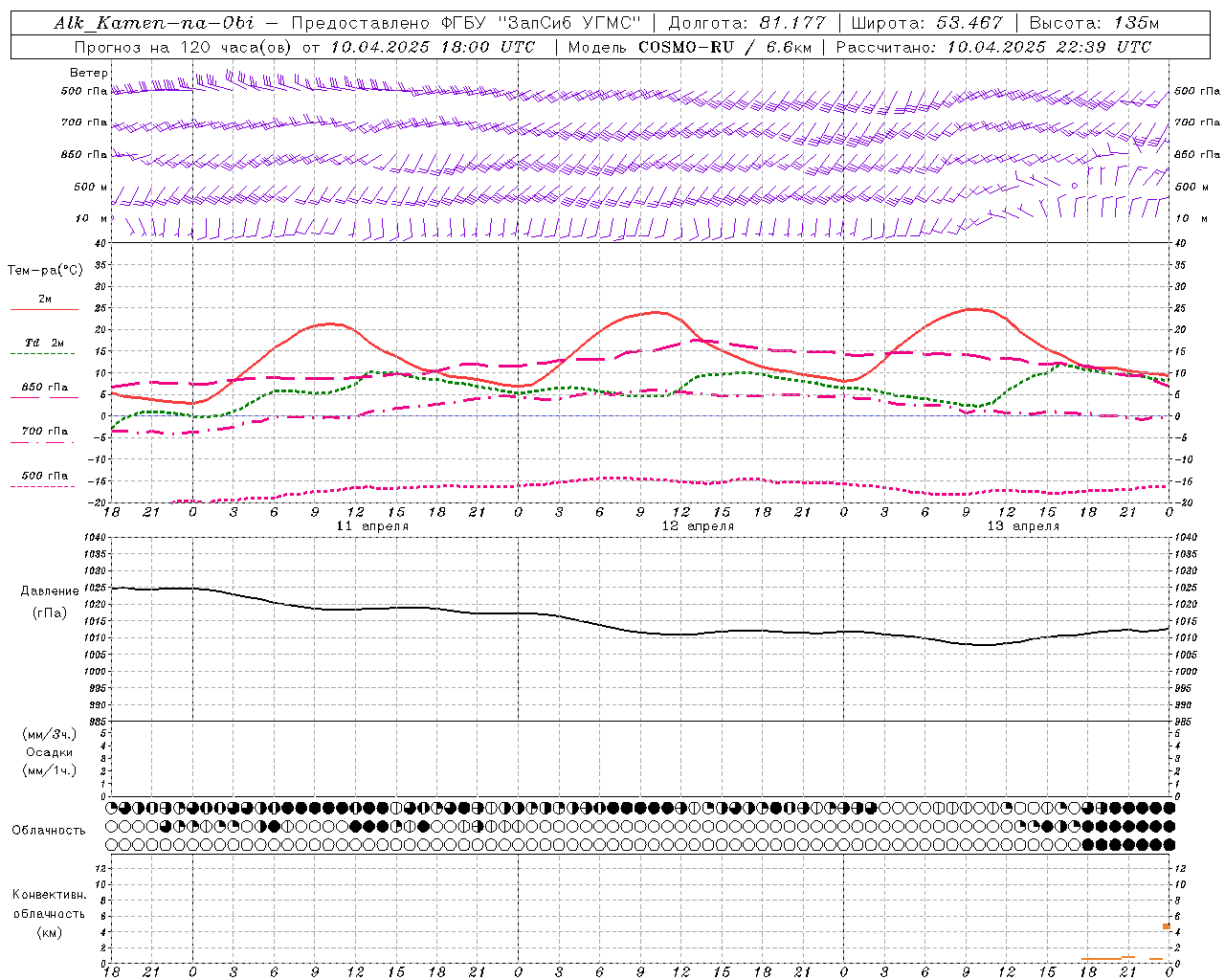Click the 12 апреля date label
This screenshot has width=1225, height=980.
click(698, 526)
